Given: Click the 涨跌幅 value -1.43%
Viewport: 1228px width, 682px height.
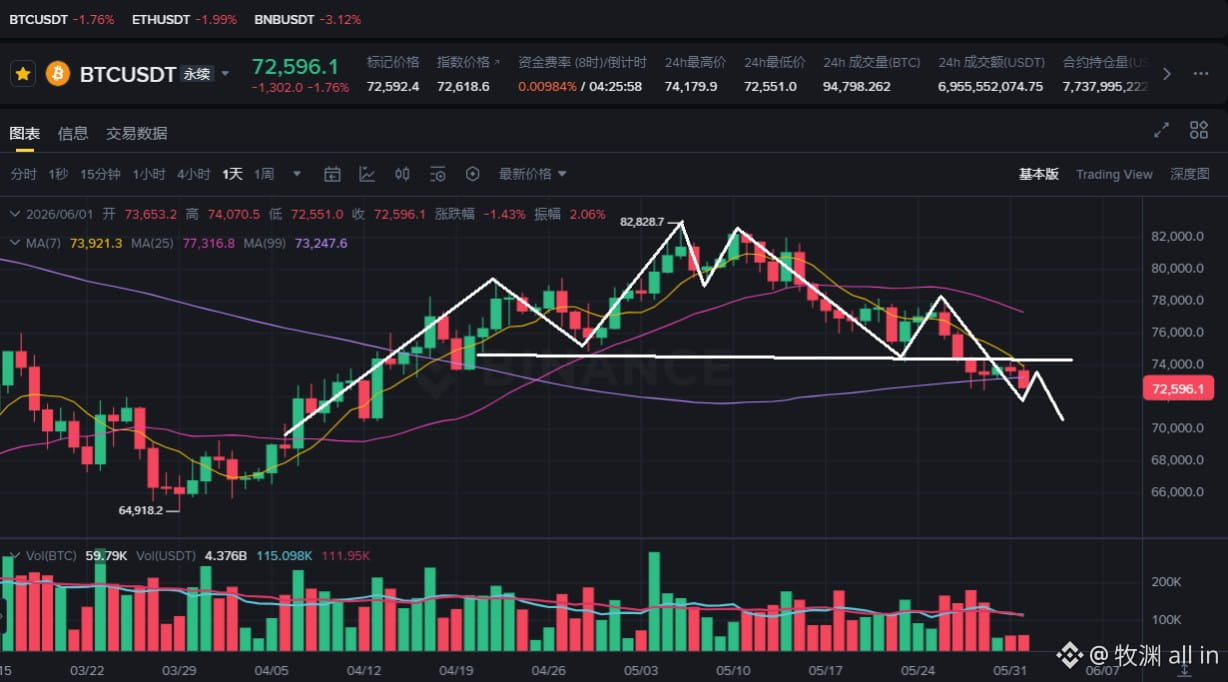Looking at the screenshot, I should (x=505, y=214).
